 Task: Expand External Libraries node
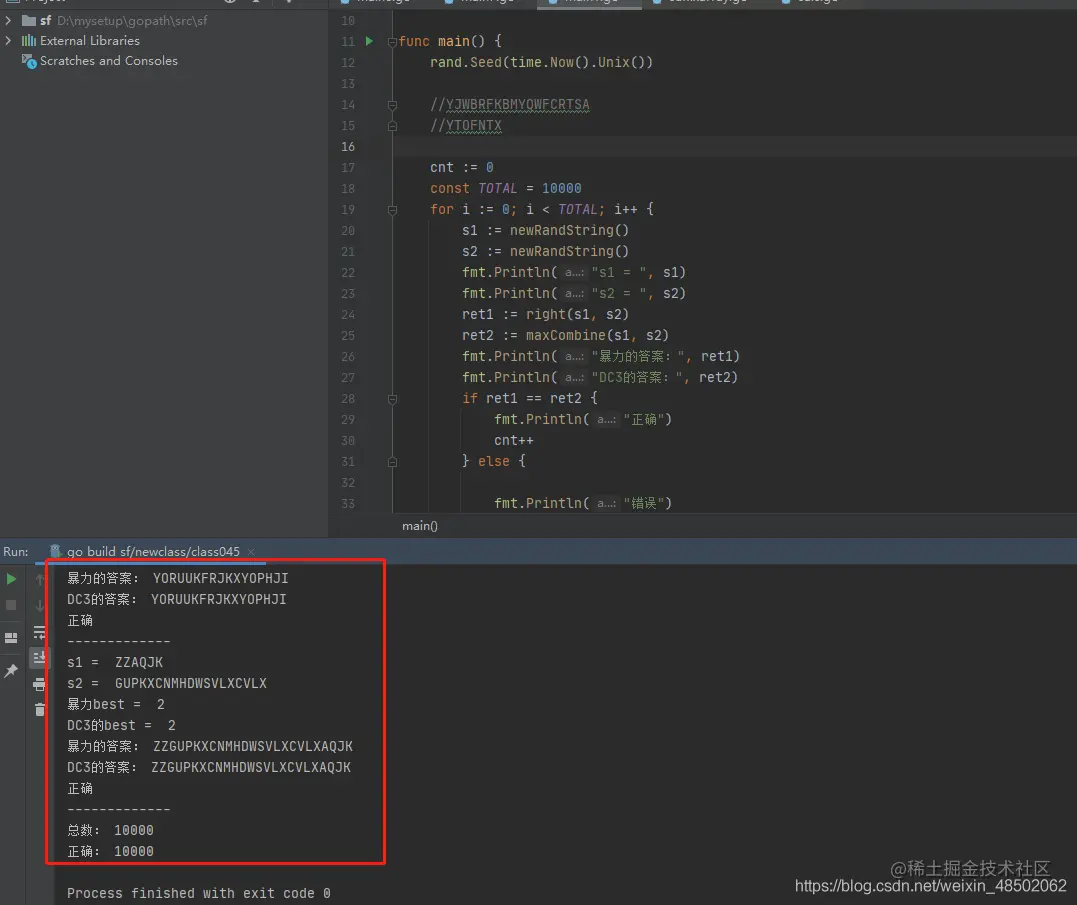pos(8,41)
